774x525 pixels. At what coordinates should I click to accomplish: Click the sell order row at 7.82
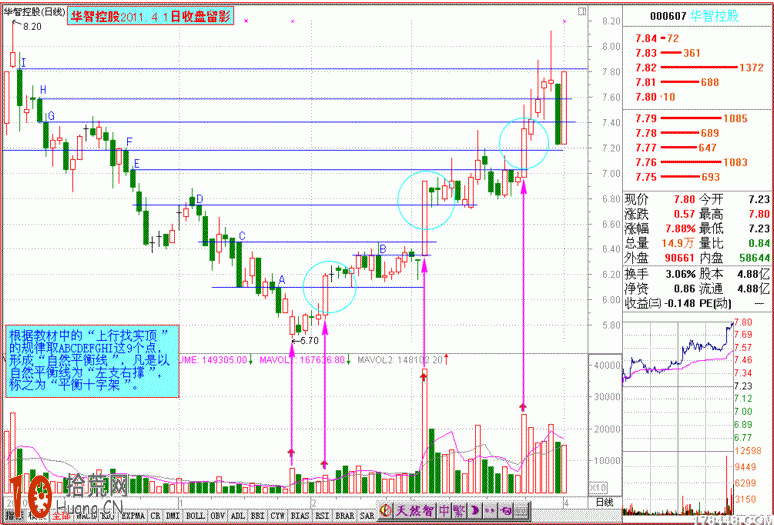point(697,68)
